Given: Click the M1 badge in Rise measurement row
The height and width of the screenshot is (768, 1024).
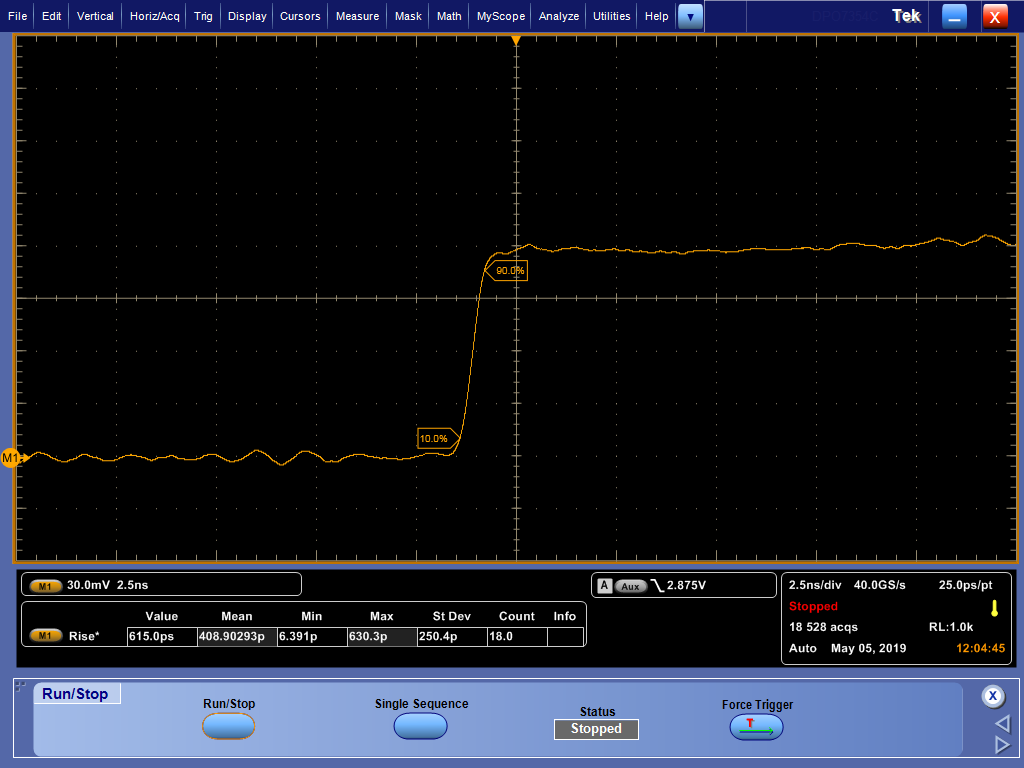Looking at the screenshot, I should pyautogui.click(x=45, y=636).
